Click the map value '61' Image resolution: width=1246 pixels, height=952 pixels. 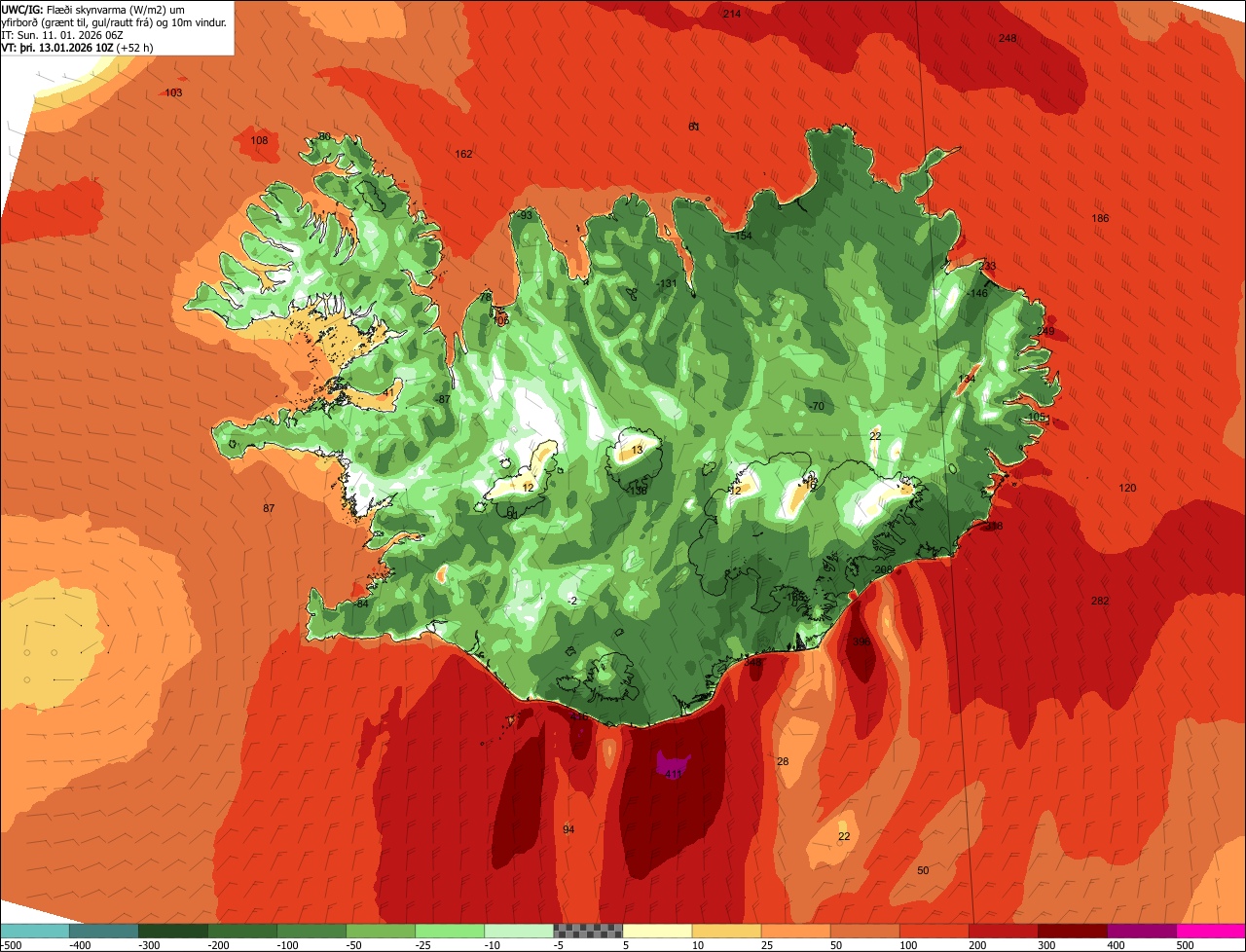[x=694, y=128]
